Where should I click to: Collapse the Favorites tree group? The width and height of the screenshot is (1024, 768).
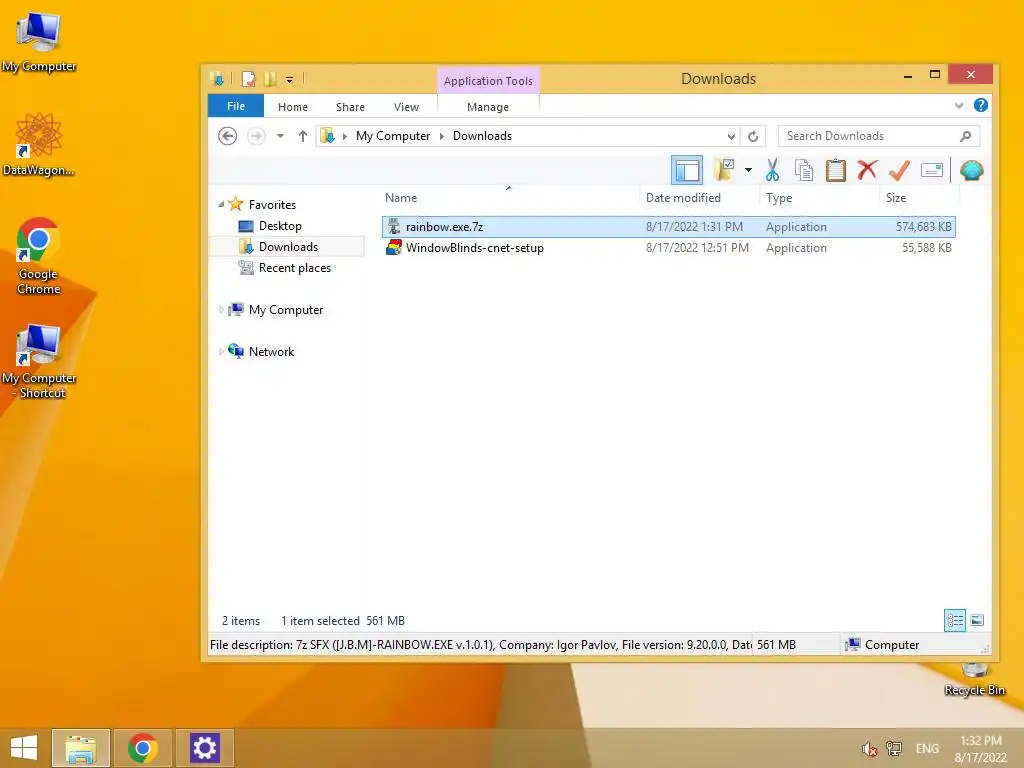tap(221, 204)
